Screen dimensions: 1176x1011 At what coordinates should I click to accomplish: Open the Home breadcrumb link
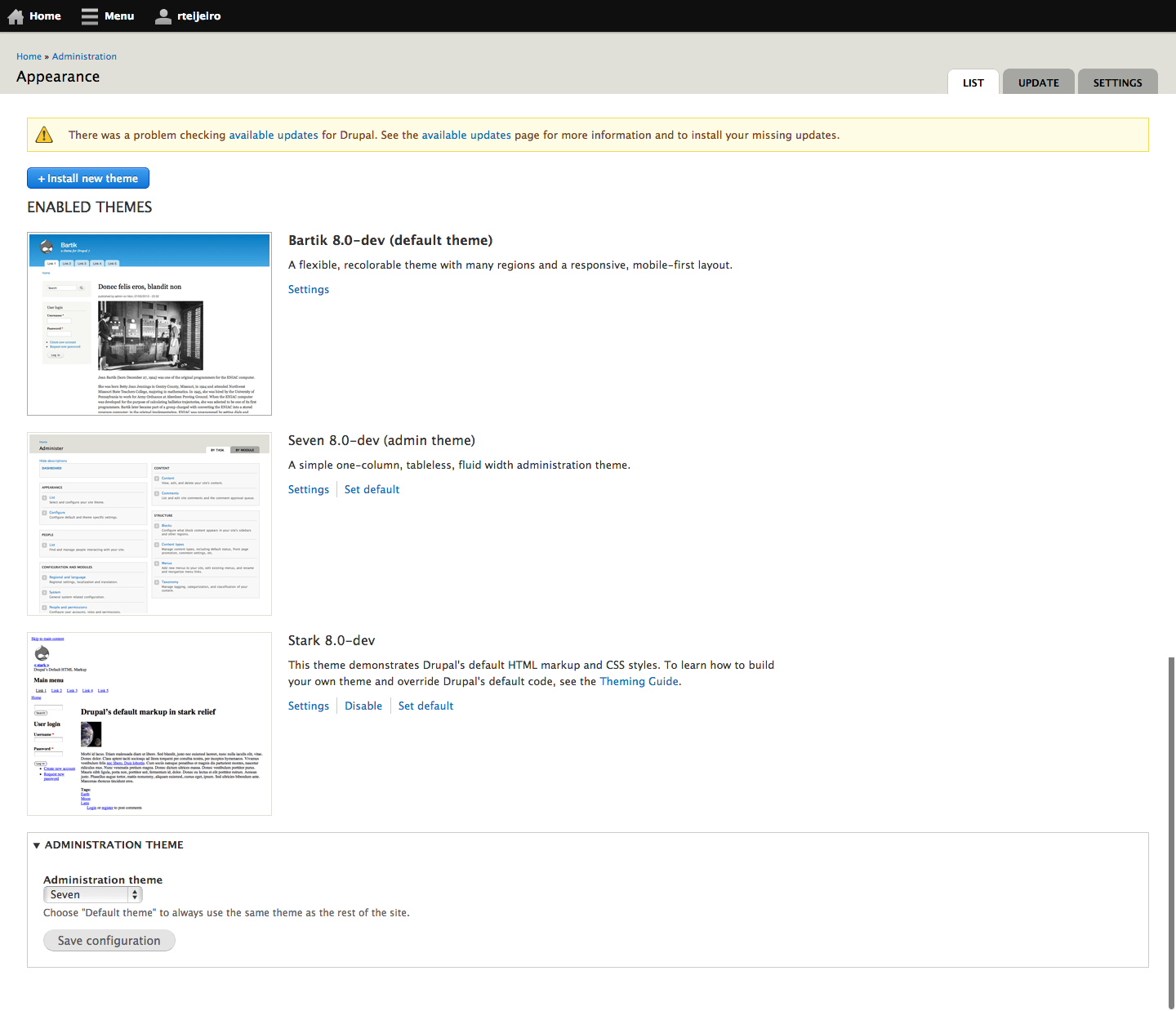(x=29, y=56)
